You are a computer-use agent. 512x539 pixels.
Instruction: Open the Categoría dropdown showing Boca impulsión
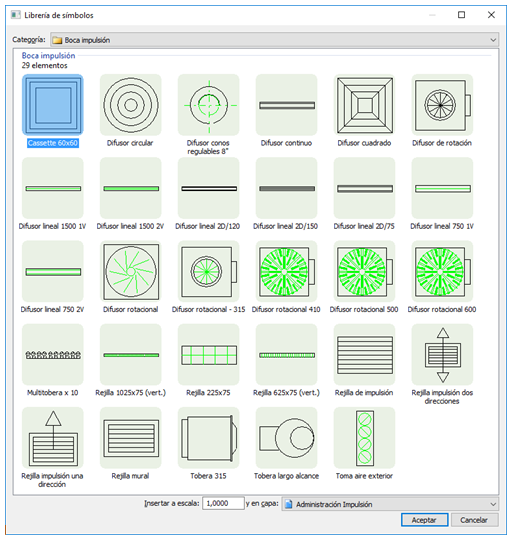(x=274, y=40)
